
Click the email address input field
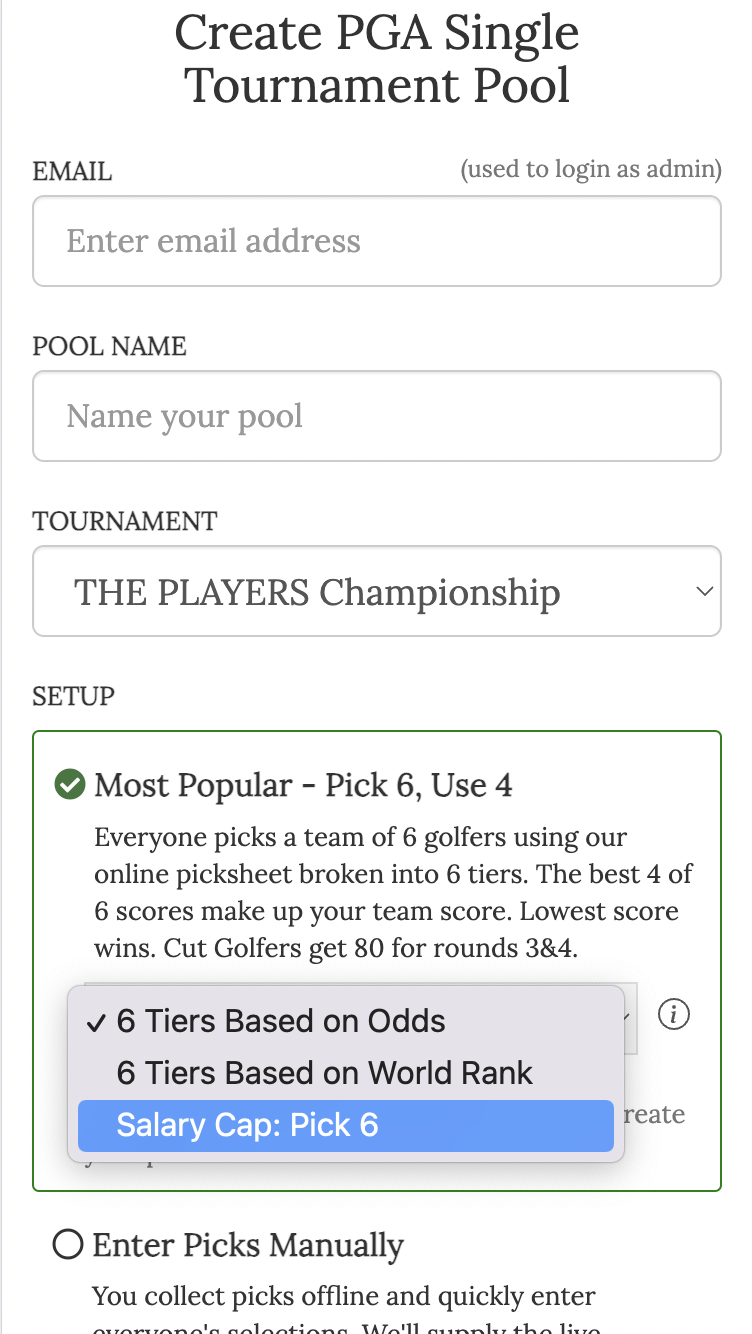(x=376, y=241)
